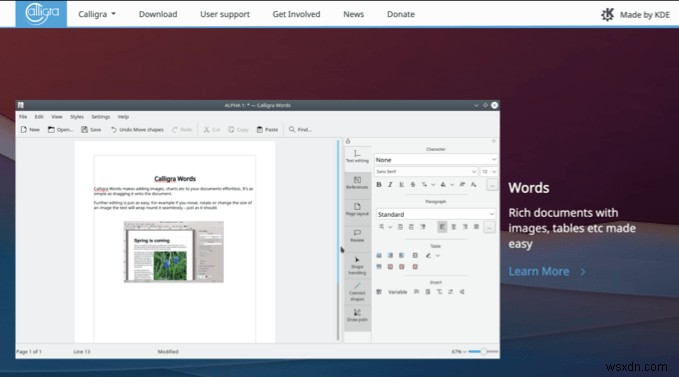This screenshot has width=679, height=377.
Task: Open the Styles menu
Action: coord(77,117)
